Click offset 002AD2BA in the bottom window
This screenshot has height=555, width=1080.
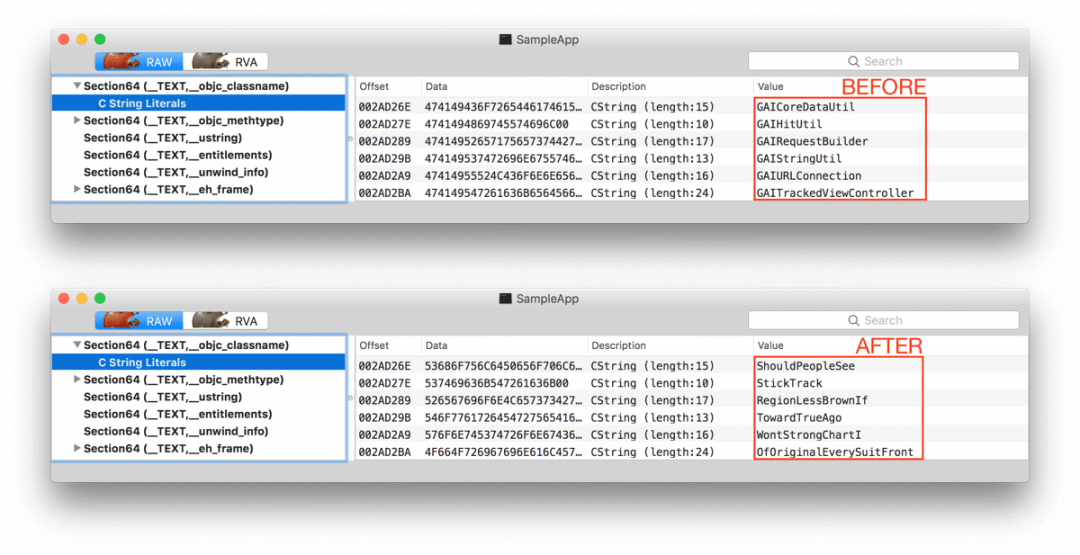384,452
